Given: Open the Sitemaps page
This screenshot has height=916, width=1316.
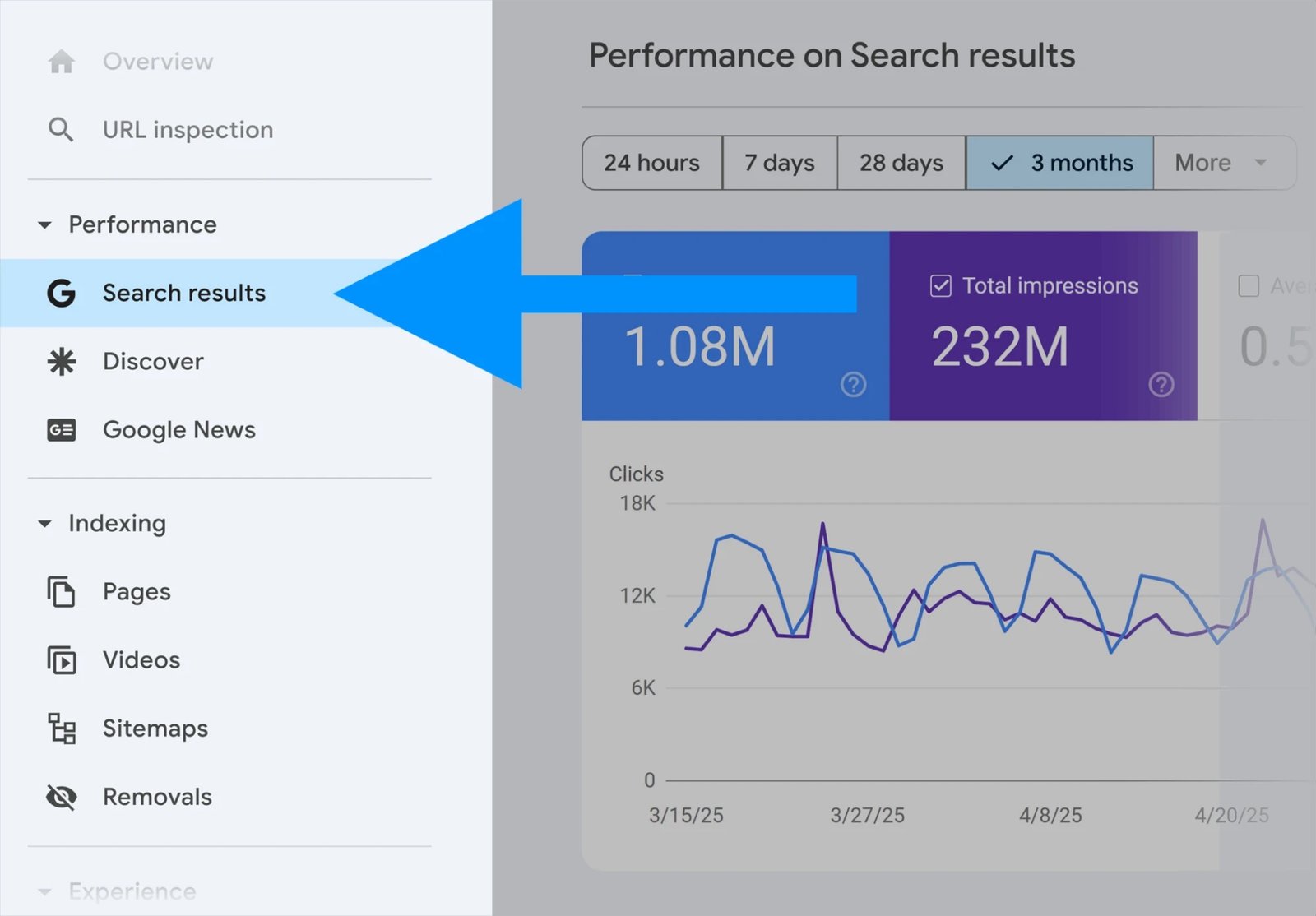Looking at the screenshot, I should click(155, 729).
